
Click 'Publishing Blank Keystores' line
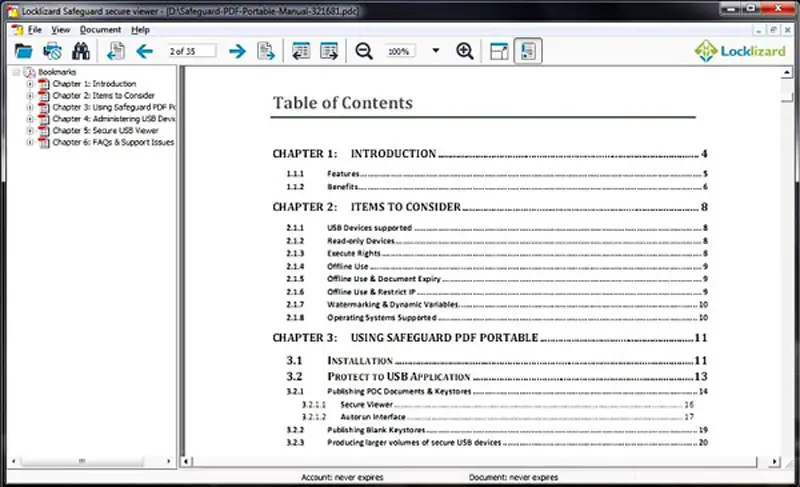click(497, 430)
